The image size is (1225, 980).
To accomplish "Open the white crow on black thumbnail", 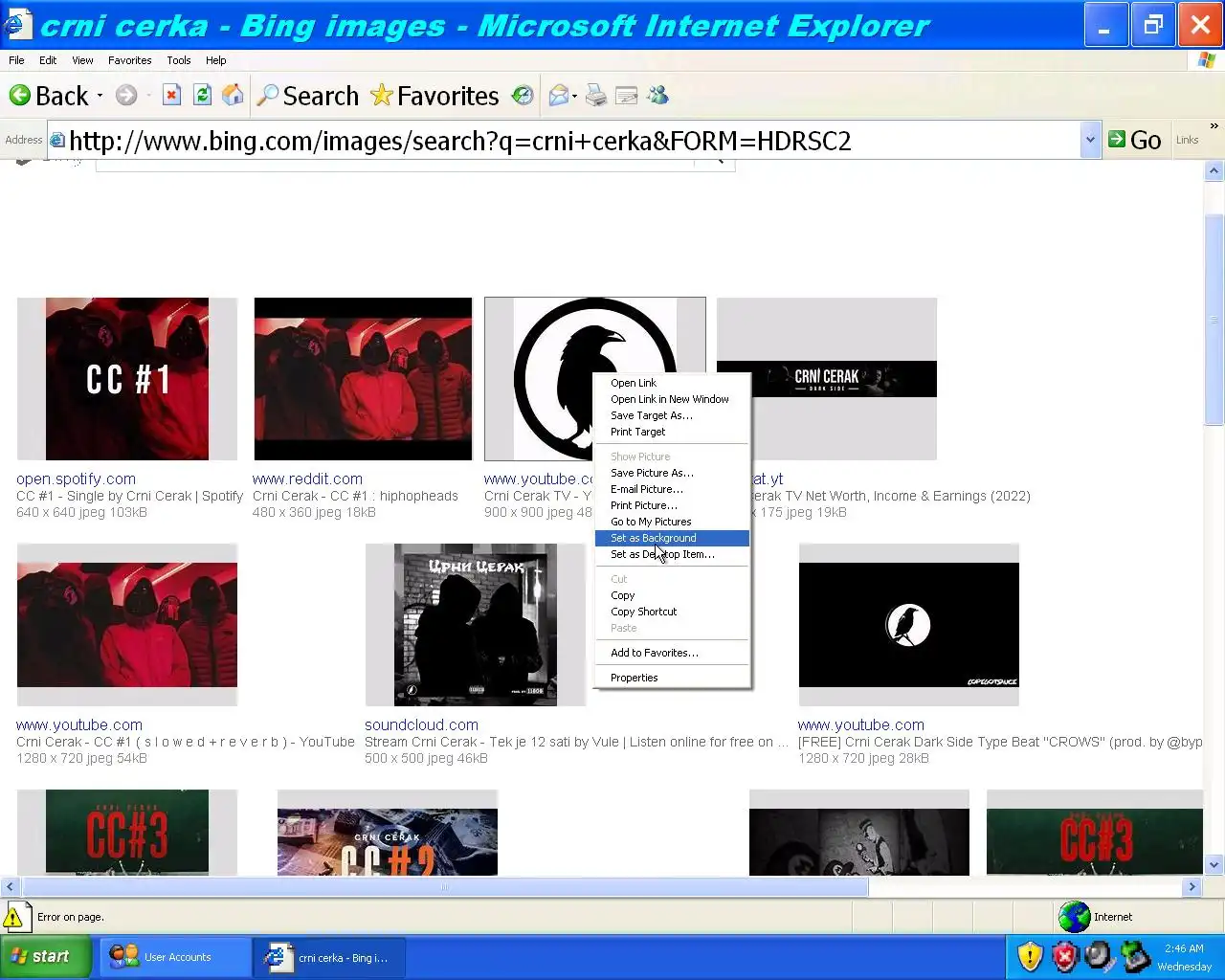I will pyautogui.click(x=909, y=625).
